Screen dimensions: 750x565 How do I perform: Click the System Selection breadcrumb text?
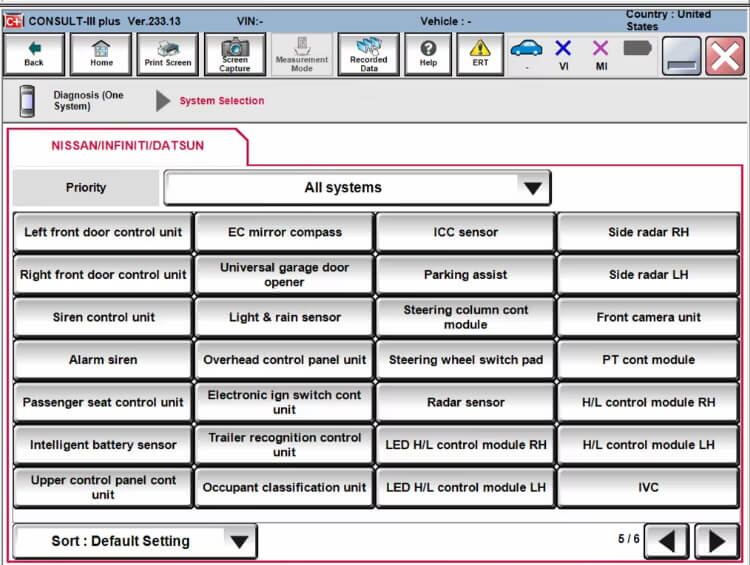[x=221, y=101]
